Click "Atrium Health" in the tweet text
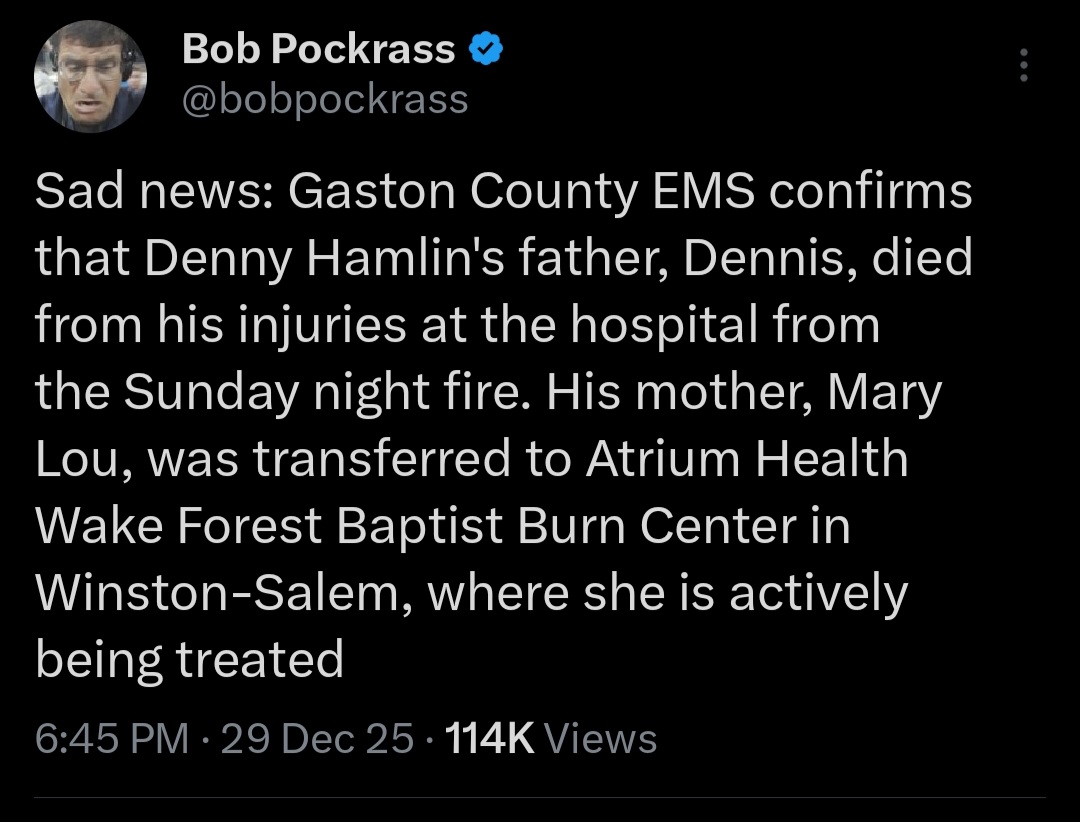This screenshot has height=822, width=1080. [x=746, y=460]
